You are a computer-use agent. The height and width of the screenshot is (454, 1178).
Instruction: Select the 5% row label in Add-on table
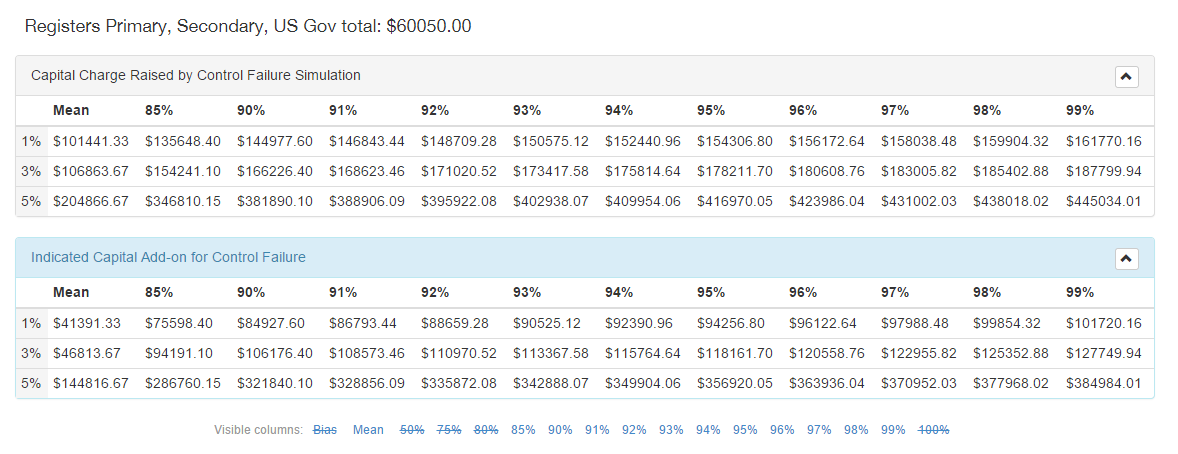pyautogui.click(x=31, y=383)
